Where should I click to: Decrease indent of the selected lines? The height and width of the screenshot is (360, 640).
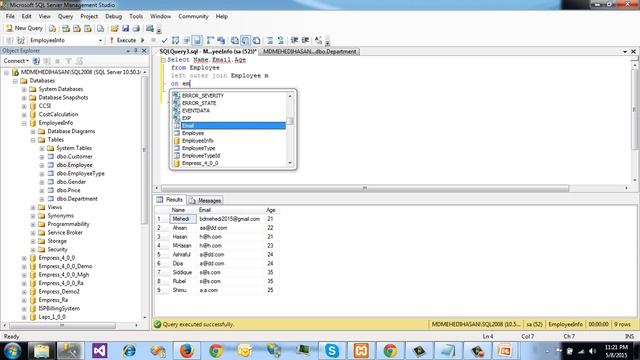294,40
